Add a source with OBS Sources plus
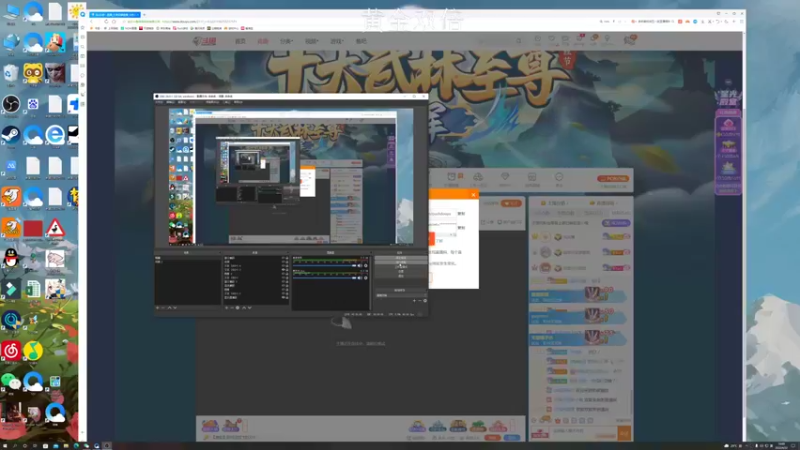The width and height of the screenshot is (800, 450). (227, 308)
